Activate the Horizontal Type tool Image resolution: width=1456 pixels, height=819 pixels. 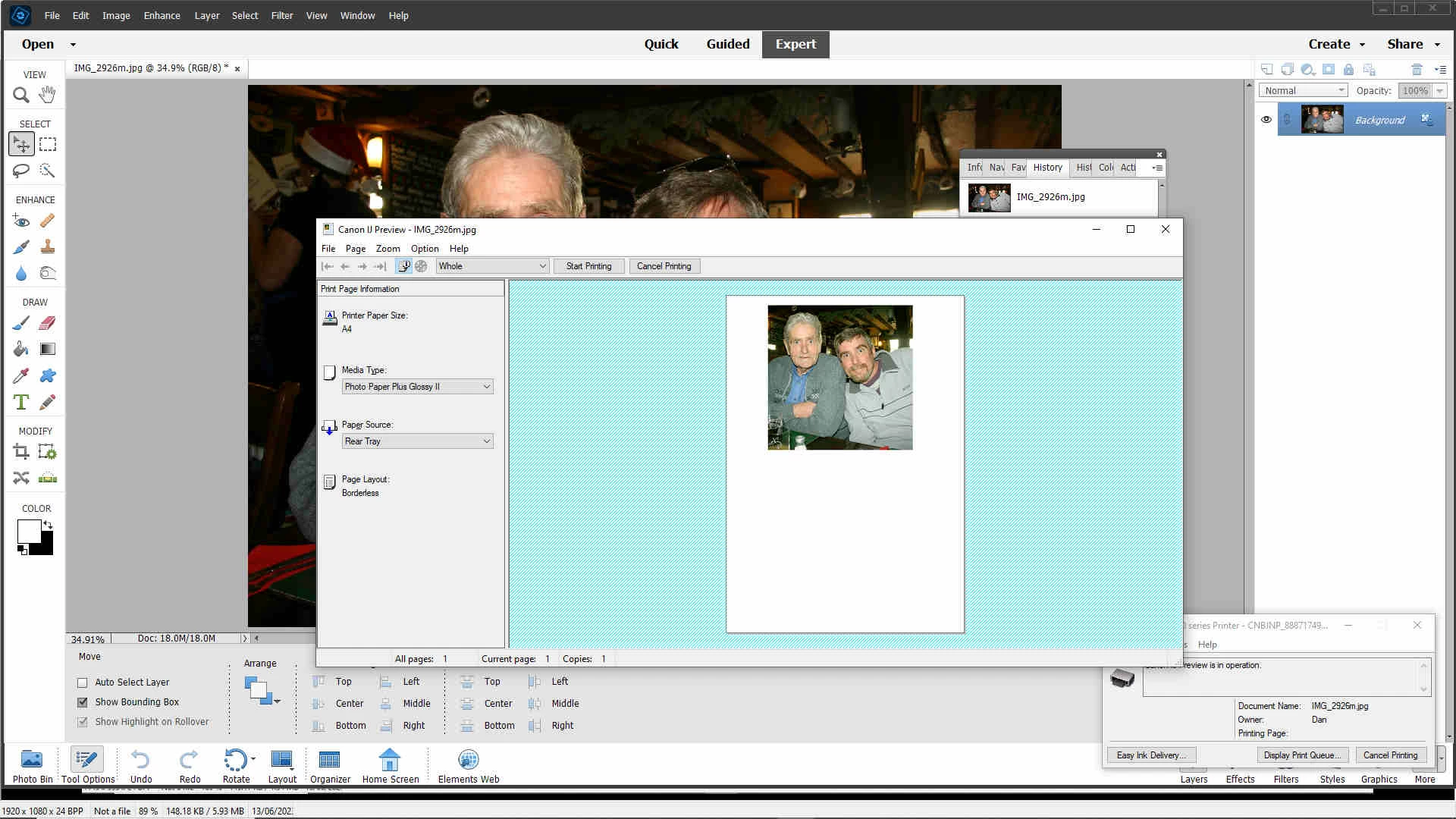(21, 403)
